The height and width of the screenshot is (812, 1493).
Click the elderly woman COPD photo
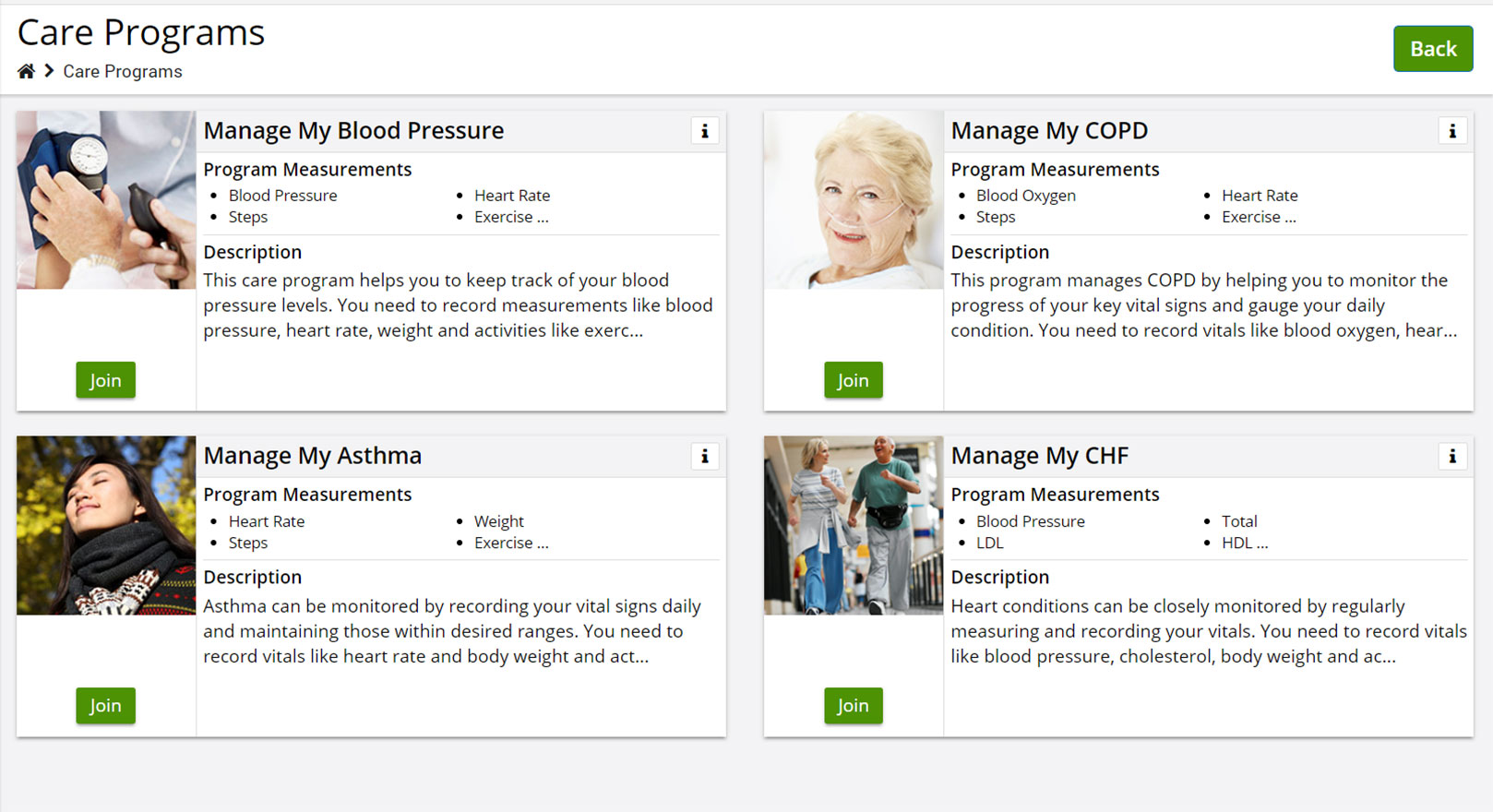854,200
